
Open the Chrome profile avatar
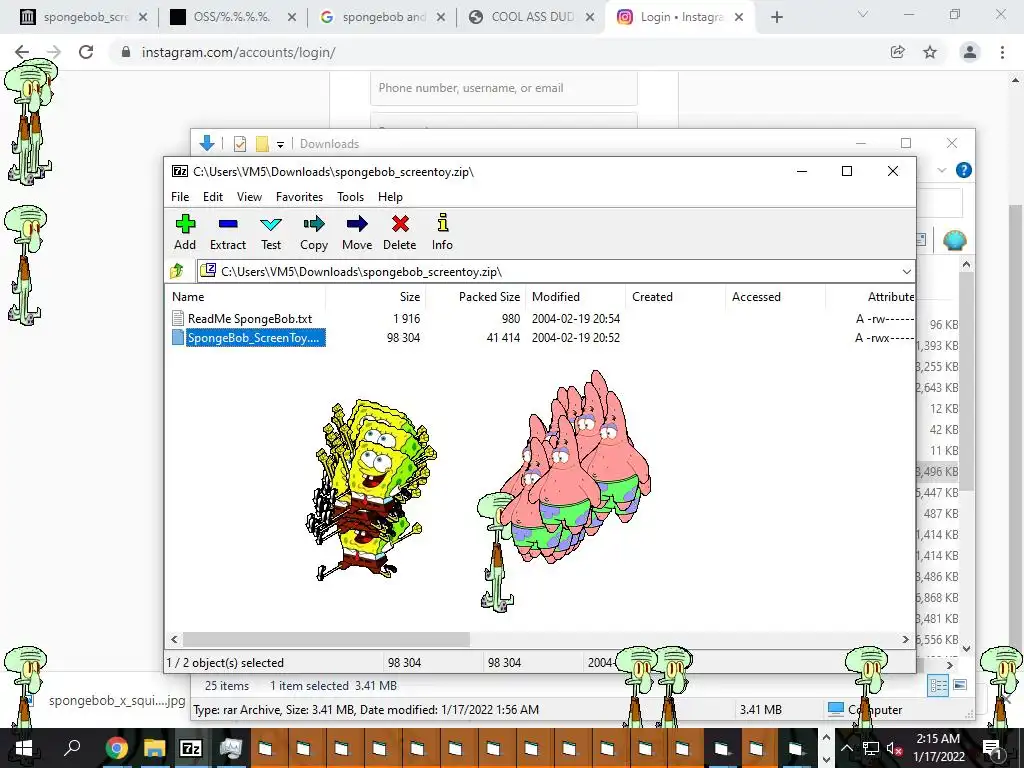[x=970, y=52]
